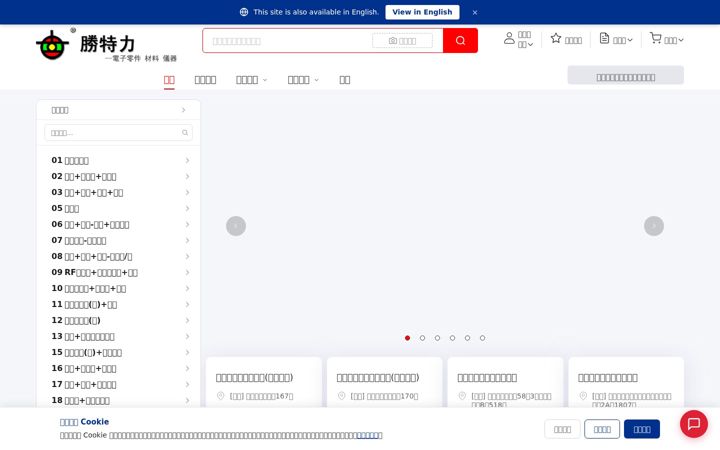
Task: Expand category 08 chevron
Action: click(187, 256)
